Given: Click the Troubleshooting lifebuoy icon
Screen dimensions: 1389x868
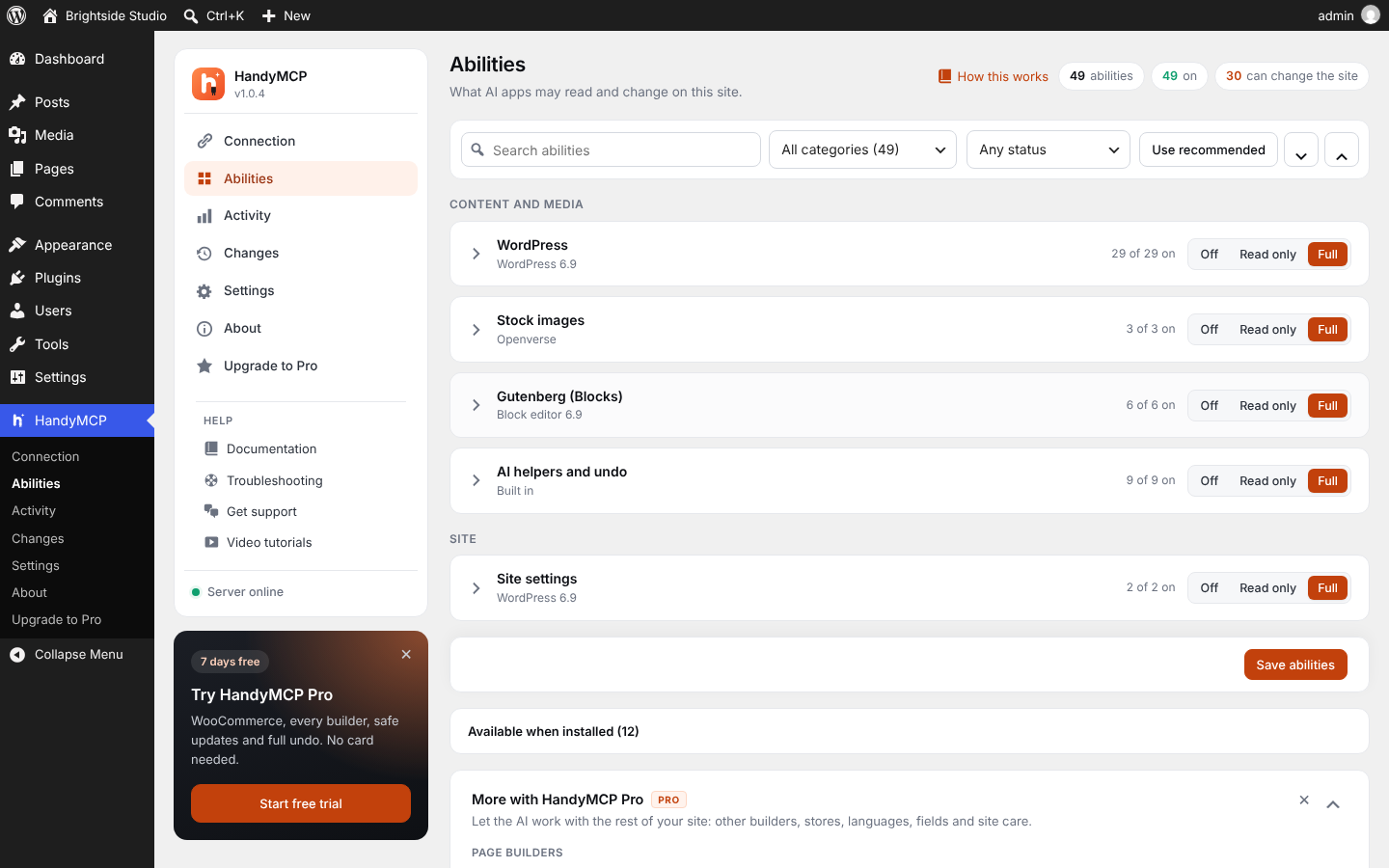Looking at the screenshot, I should pos(211,480).
